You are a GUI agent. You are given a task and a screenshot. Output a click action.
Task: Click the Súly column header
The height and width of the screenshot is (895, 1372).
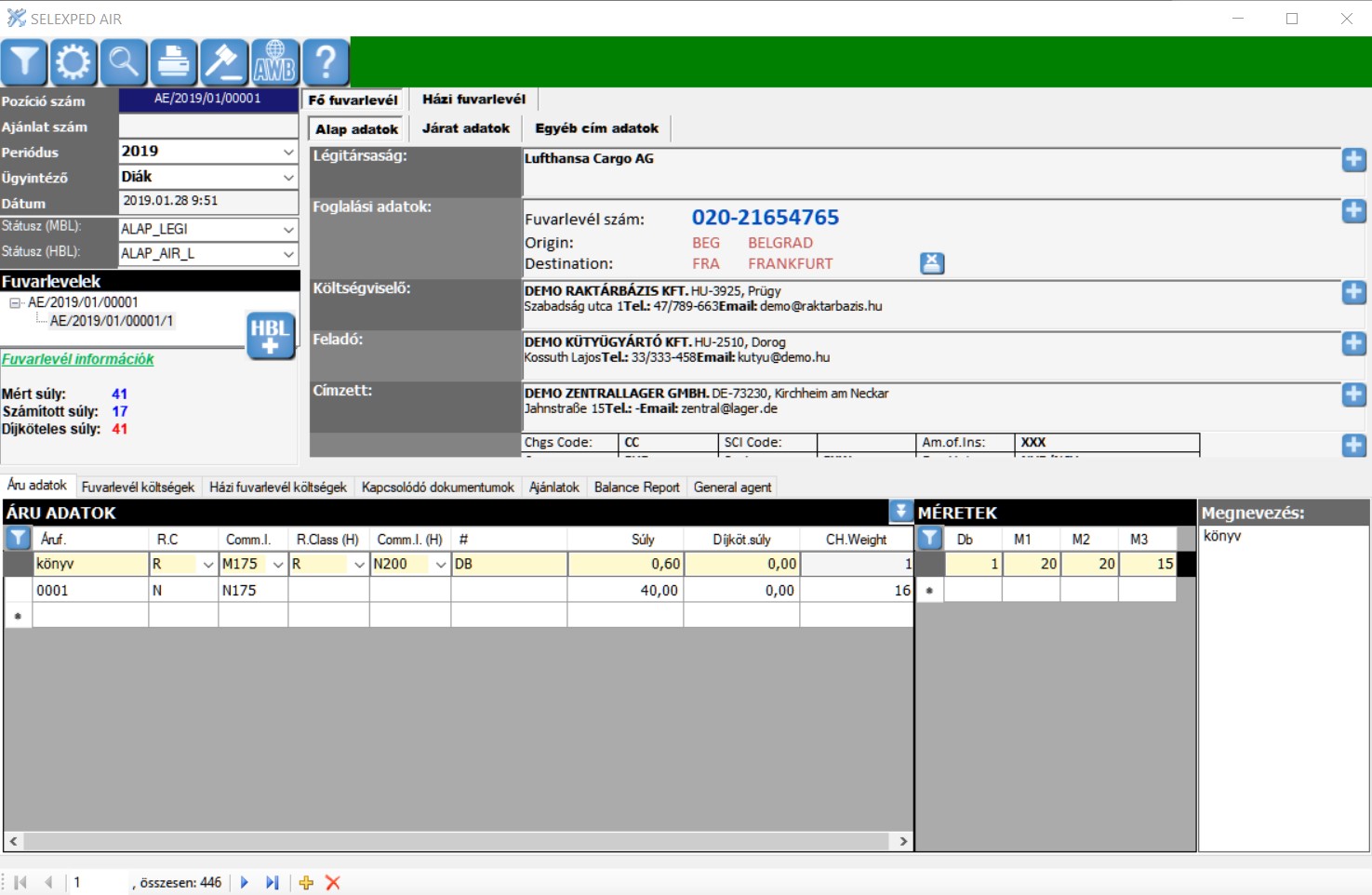tap(625, 539)
